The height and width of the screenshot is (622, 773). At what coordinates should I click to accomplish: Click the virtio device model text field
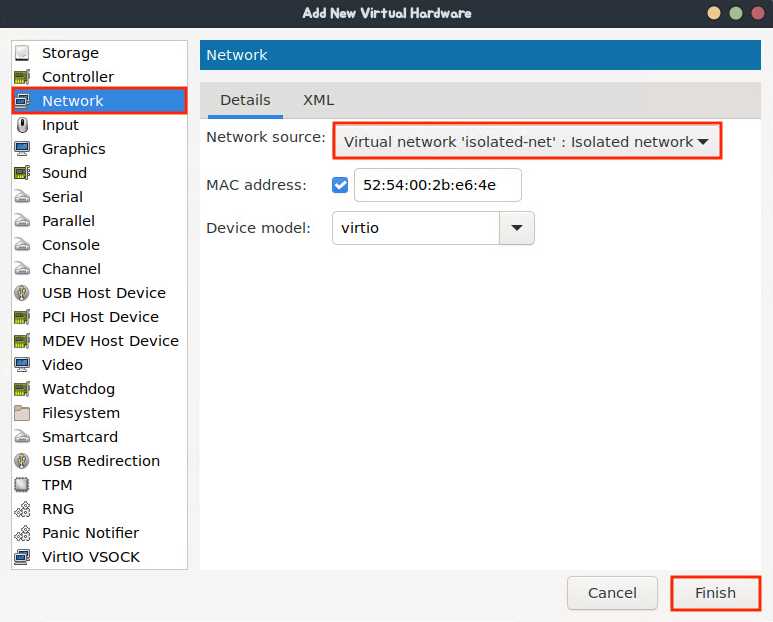[416, 228]
